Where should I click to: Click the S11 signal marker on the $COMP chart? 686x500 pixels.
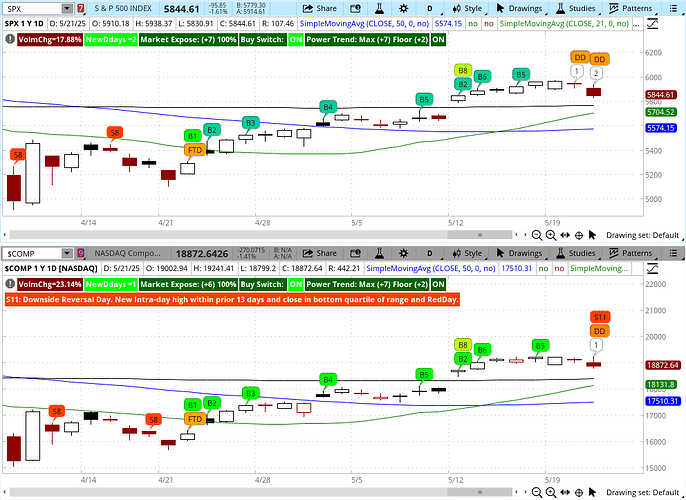[600, 317]
